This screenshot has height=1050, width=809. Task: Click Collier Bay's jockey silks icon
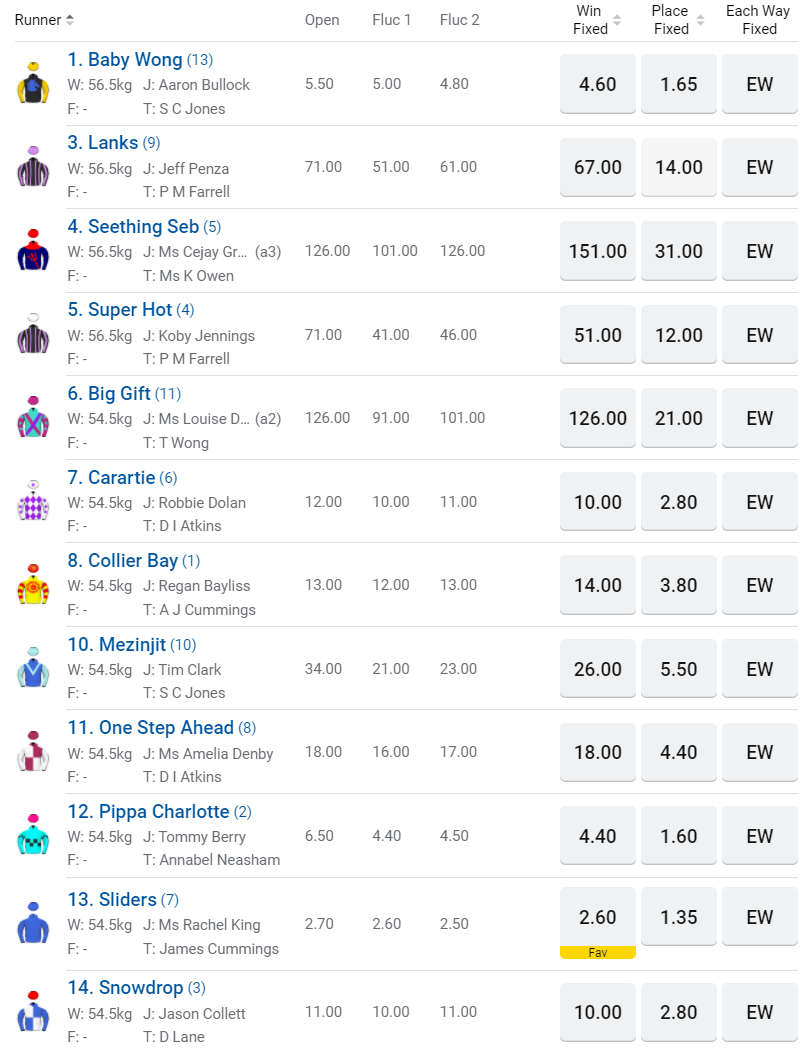coord(33,585)
